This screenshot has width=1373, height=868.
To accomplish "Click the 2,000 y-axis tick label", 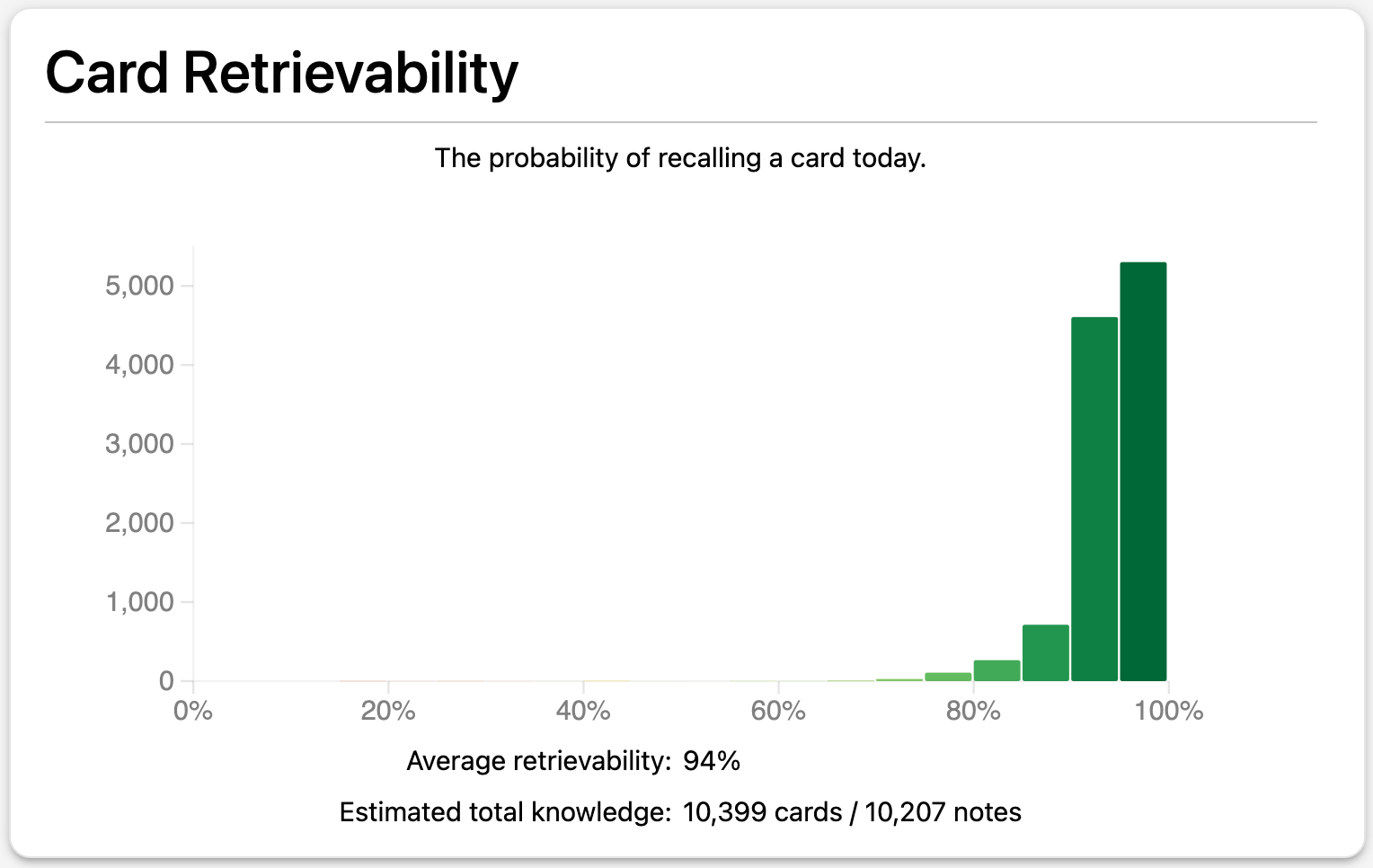I will [x=139, y=523].
